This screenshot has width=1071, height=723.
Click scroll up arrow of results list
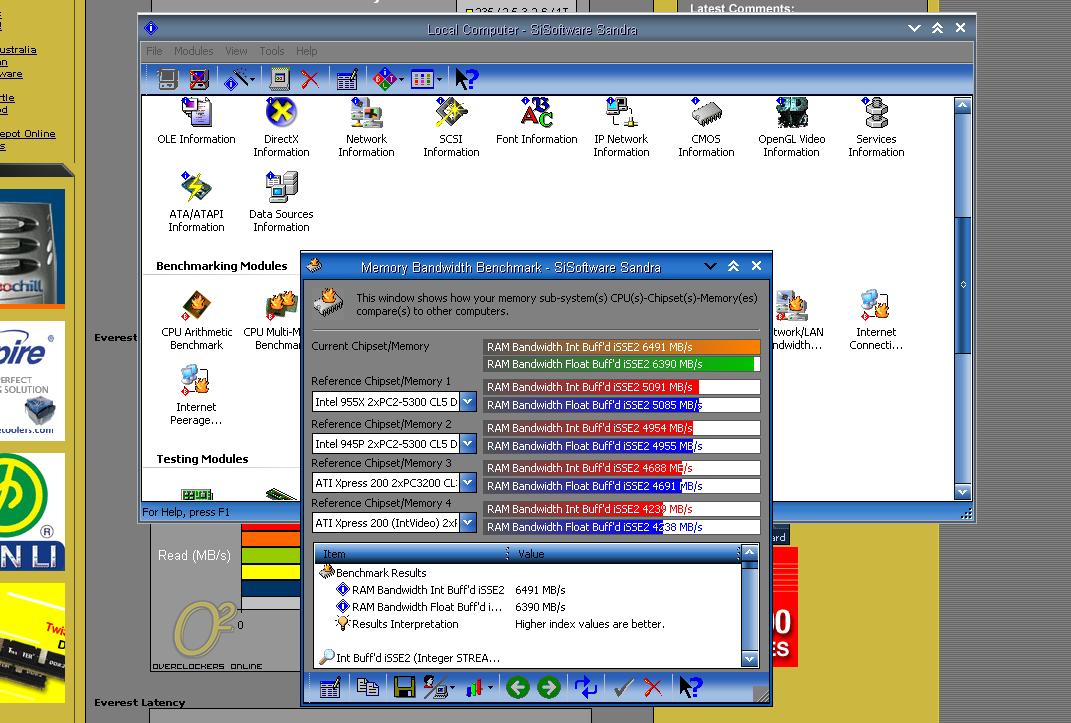coord(749,552)
